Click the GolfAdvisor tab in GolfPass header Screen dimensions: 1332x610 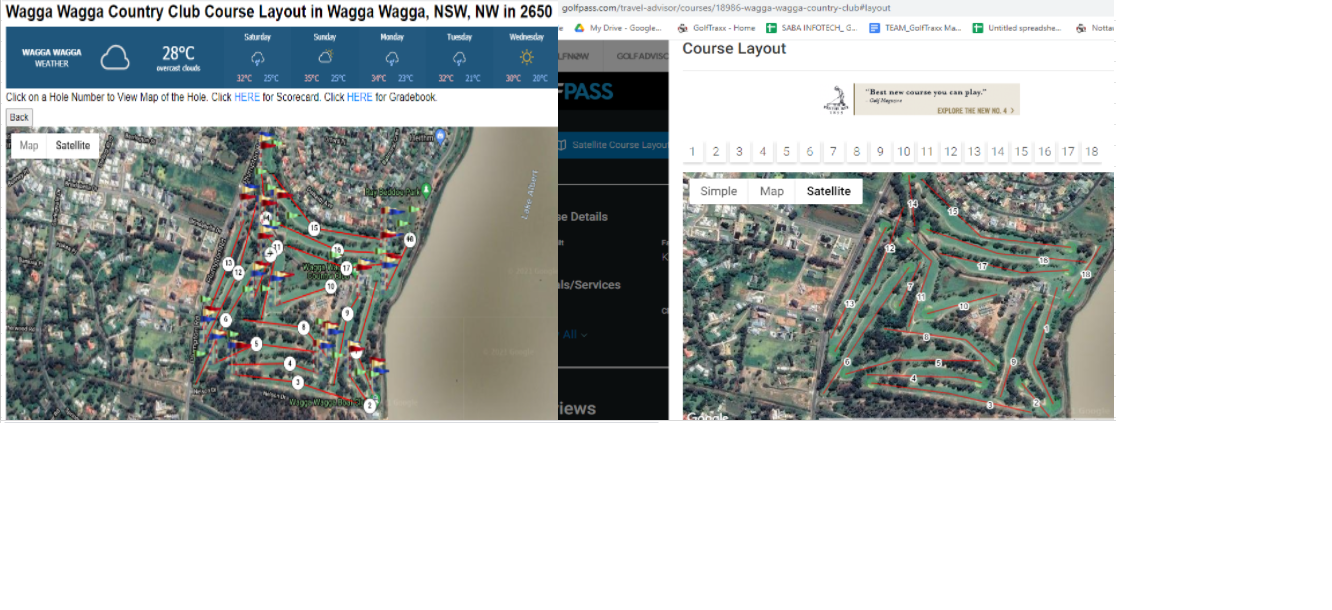pyautogui.click(x=640, y=56)
